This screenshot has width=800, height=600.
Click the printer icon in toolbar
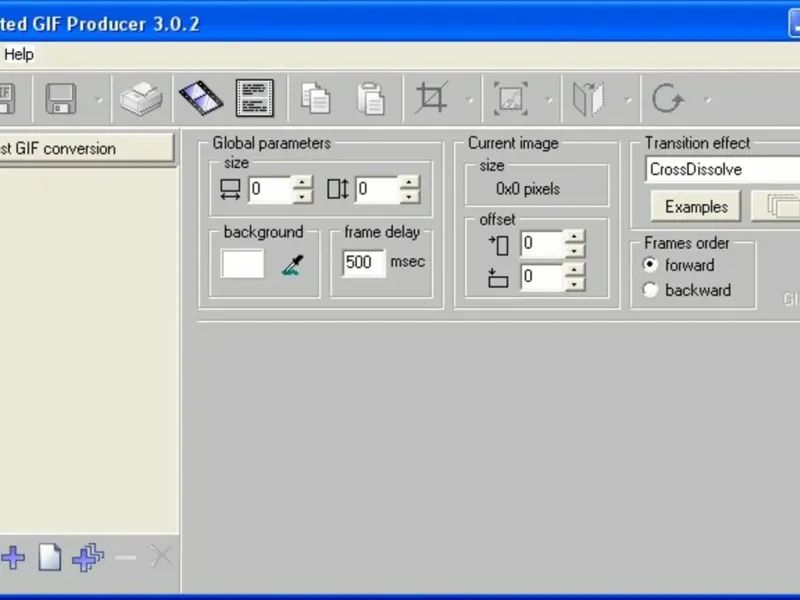[141, 98]
